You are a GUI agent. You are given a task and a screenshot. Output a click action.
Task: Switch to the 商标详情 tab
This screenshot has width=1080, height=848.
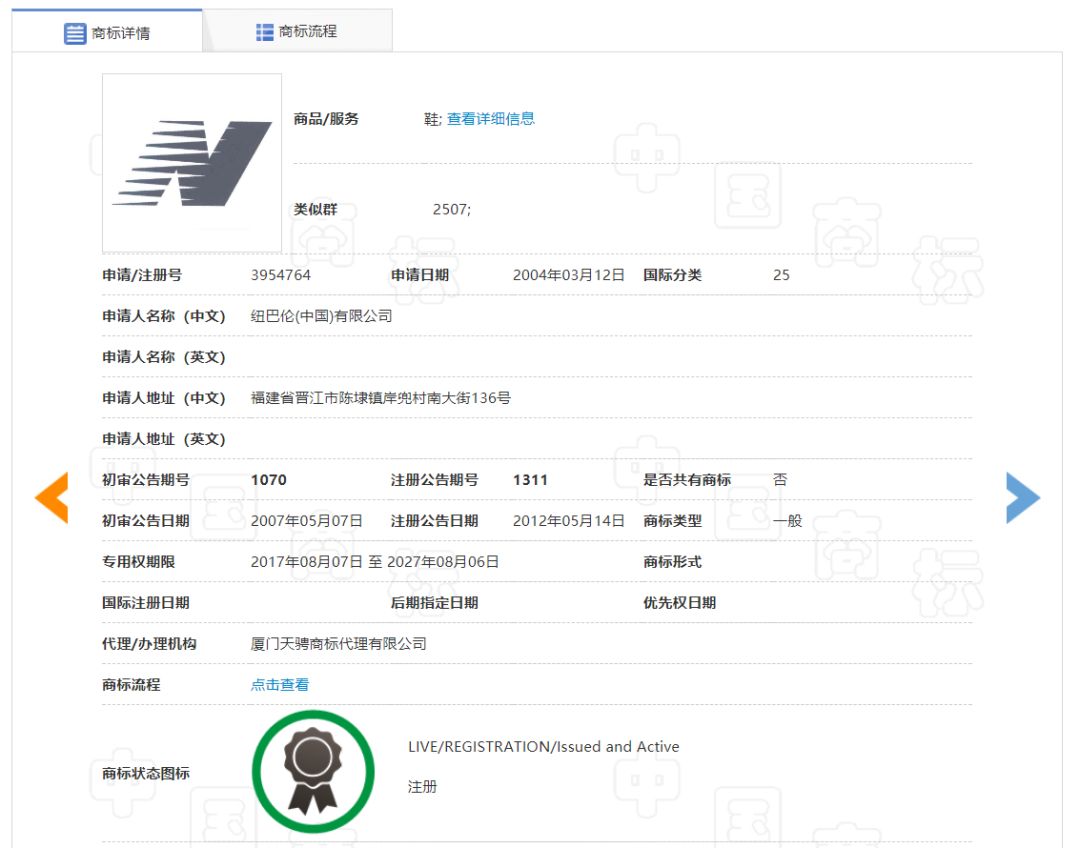pos(107,32)
